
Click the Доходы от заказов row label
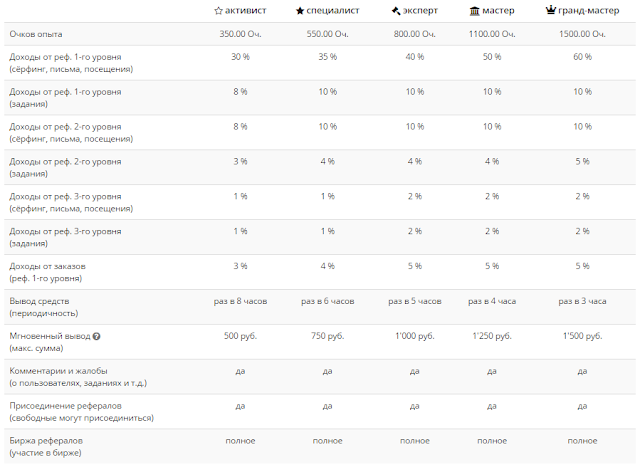point(49,265)
